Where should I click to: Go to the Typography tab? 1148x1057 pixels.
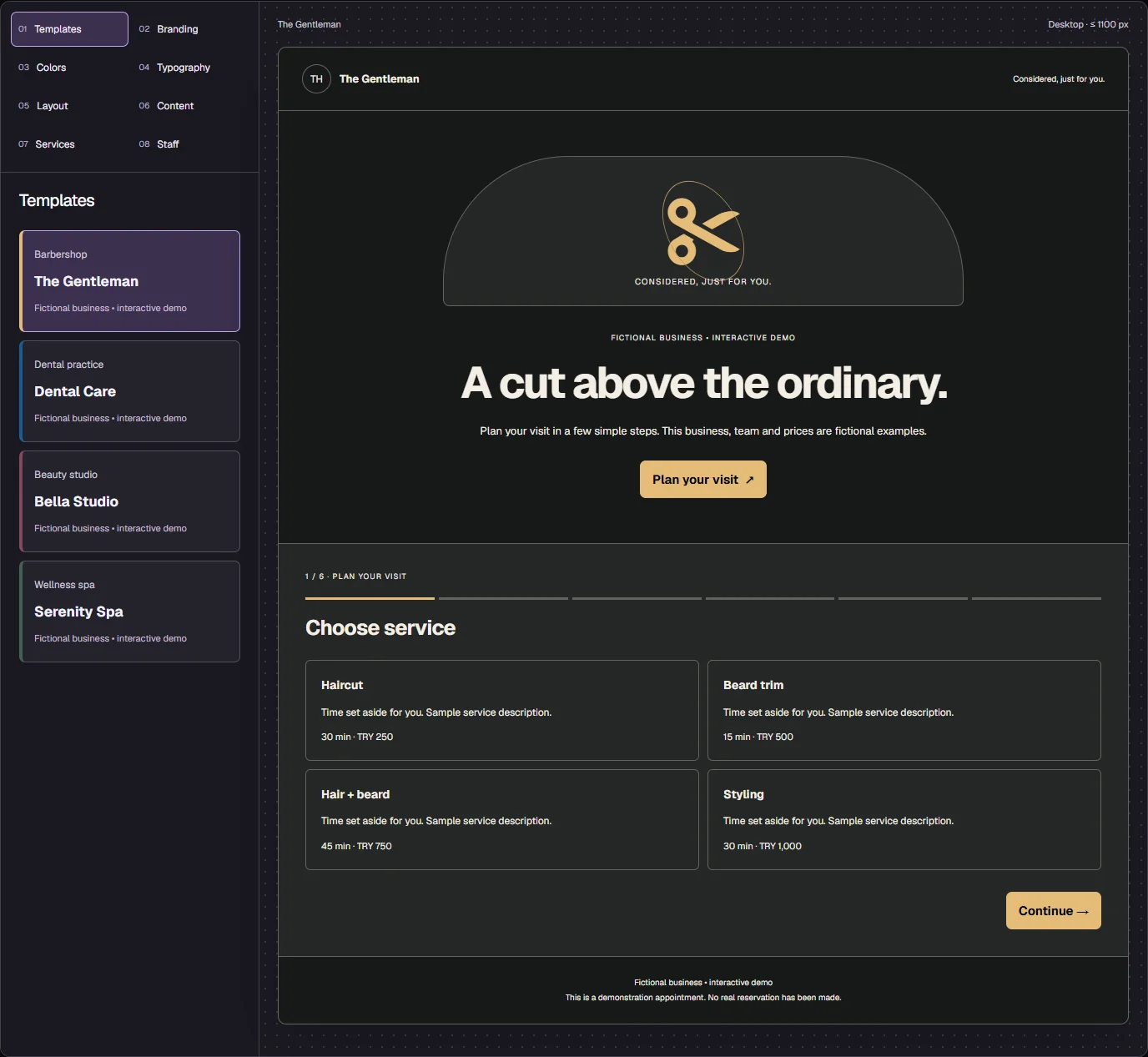[x=190, y=68]
